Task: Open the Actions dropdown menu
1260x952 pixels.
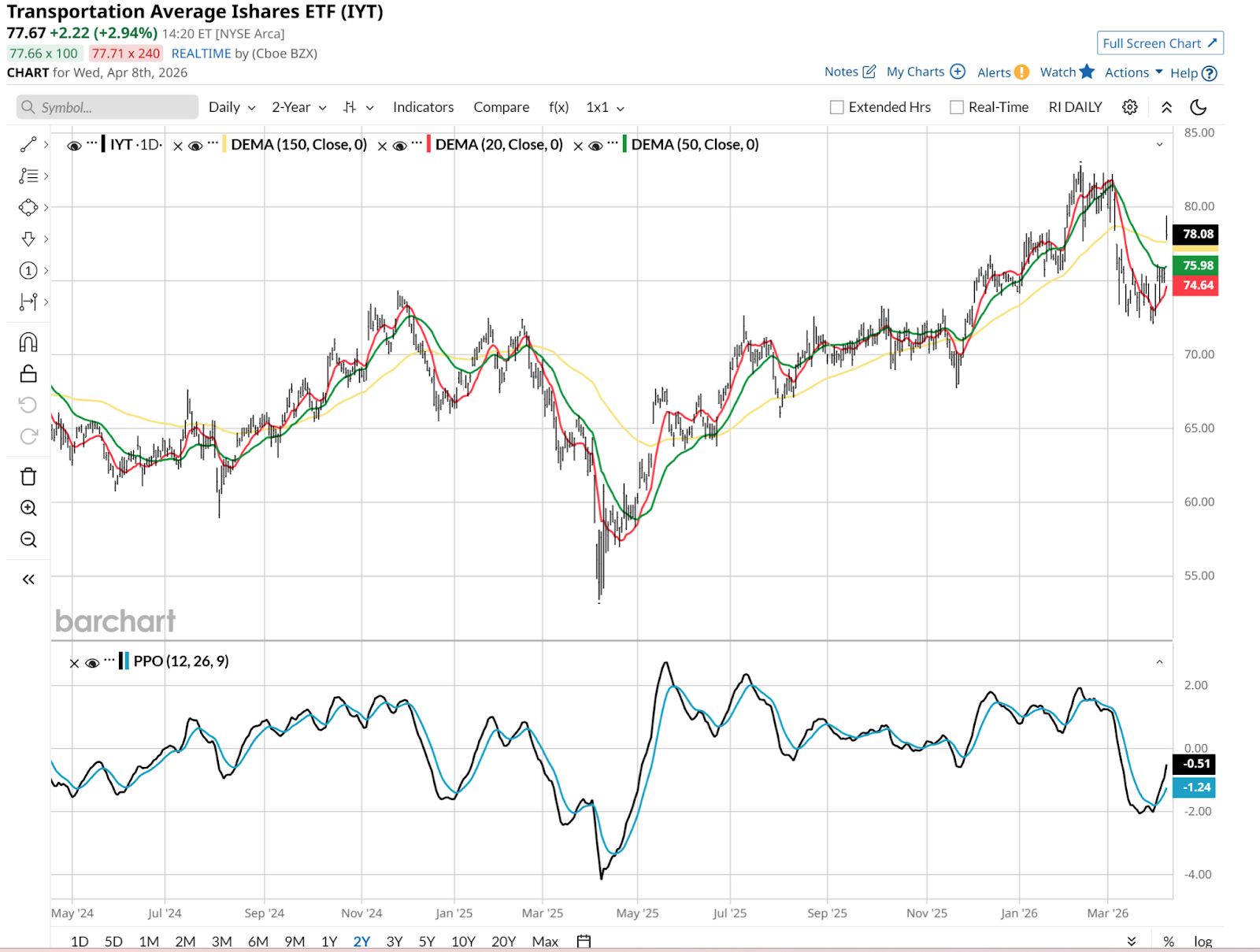Action: (1133, 72)
